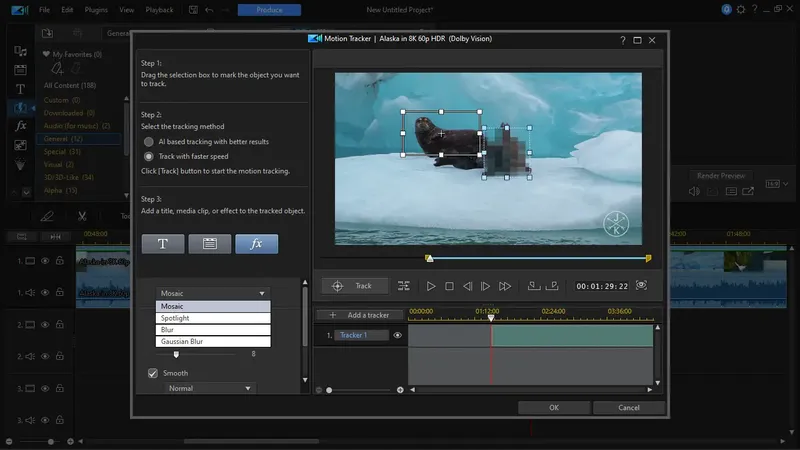Add a title to the tracked object
800x450 pixels.
tap(163, 244)
